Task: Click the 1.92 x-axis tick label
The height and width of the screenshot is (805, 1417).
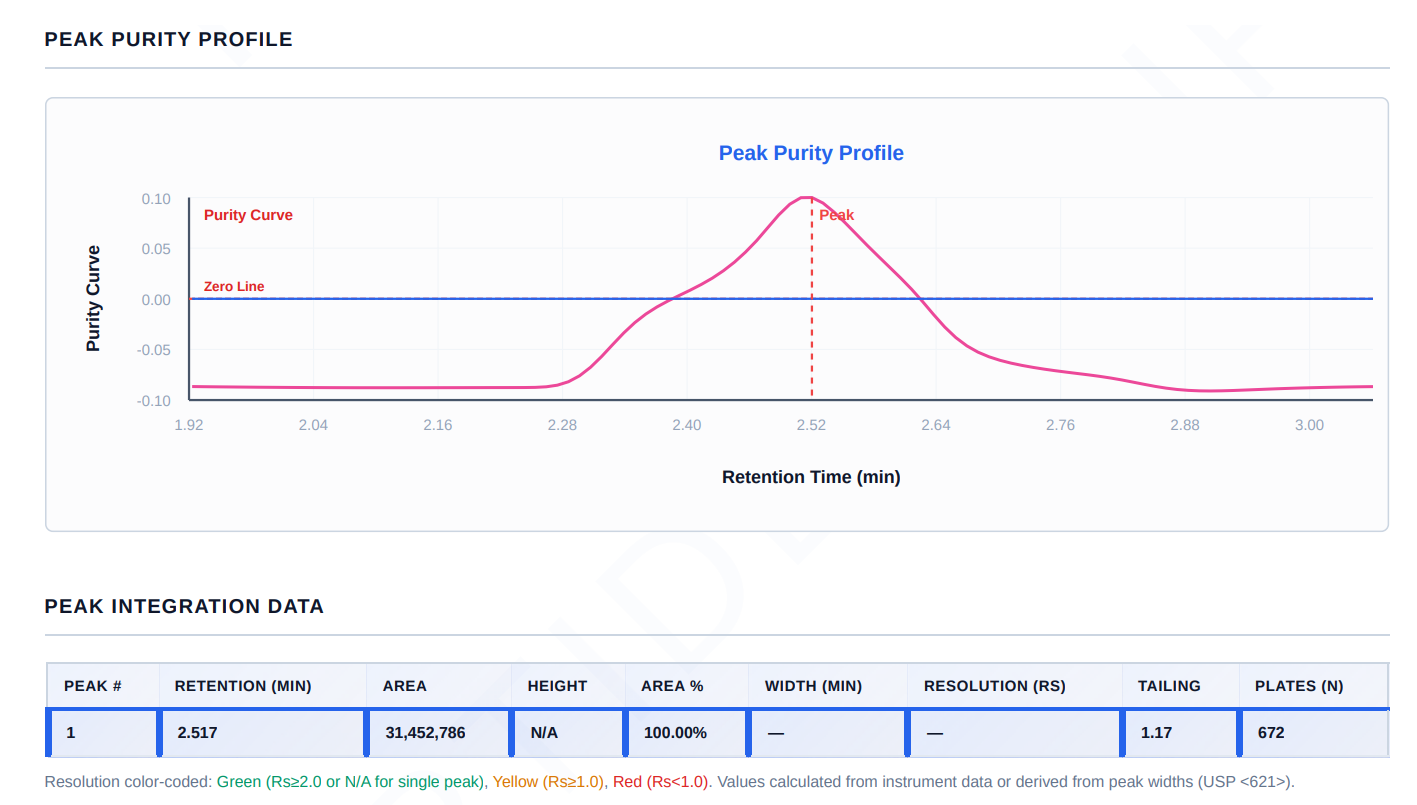Action: (x=189, y=425)
